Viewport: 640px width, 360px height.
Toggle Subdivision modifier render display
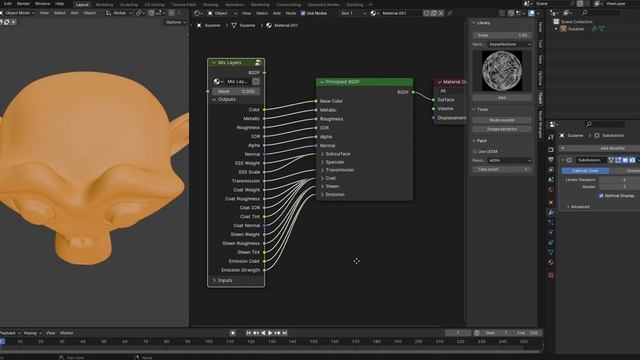coord(632,160)
